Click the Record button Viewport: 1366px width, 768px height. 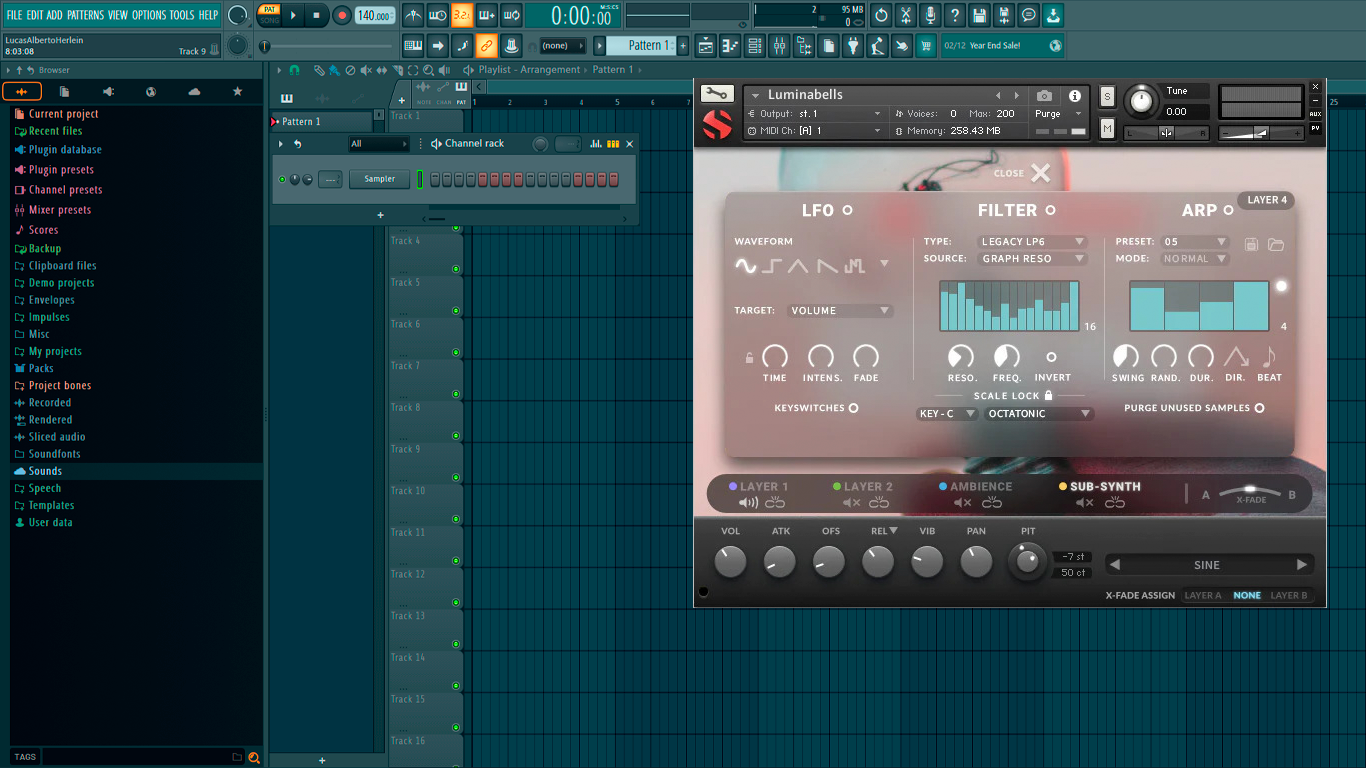point(342,15)
